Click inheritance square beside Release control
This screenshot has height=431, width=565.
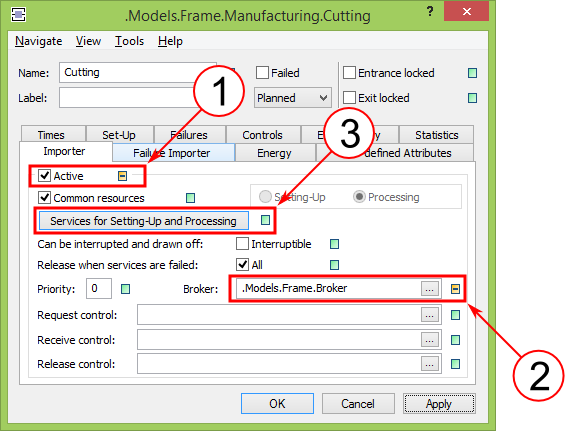(x=455, y=364)
